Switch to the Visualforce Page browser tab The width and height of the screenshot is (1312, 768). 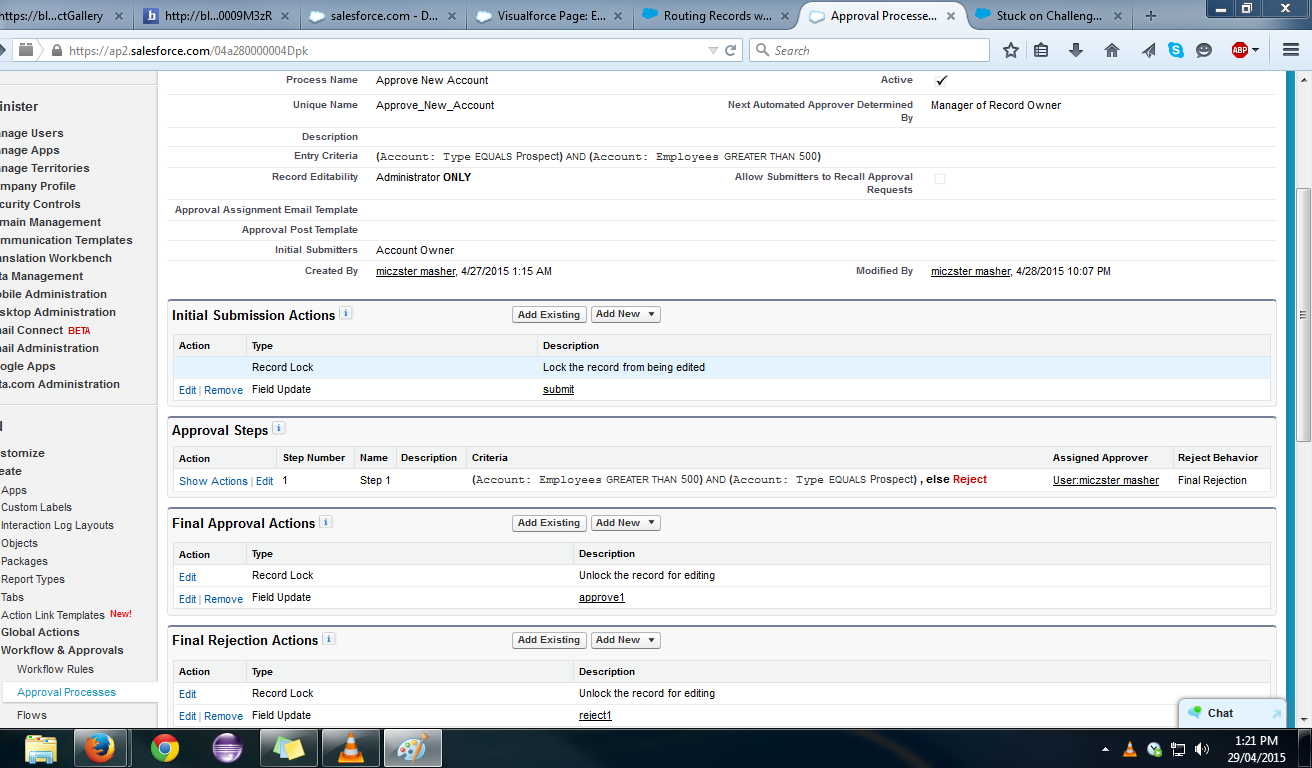tap(548, 16)
